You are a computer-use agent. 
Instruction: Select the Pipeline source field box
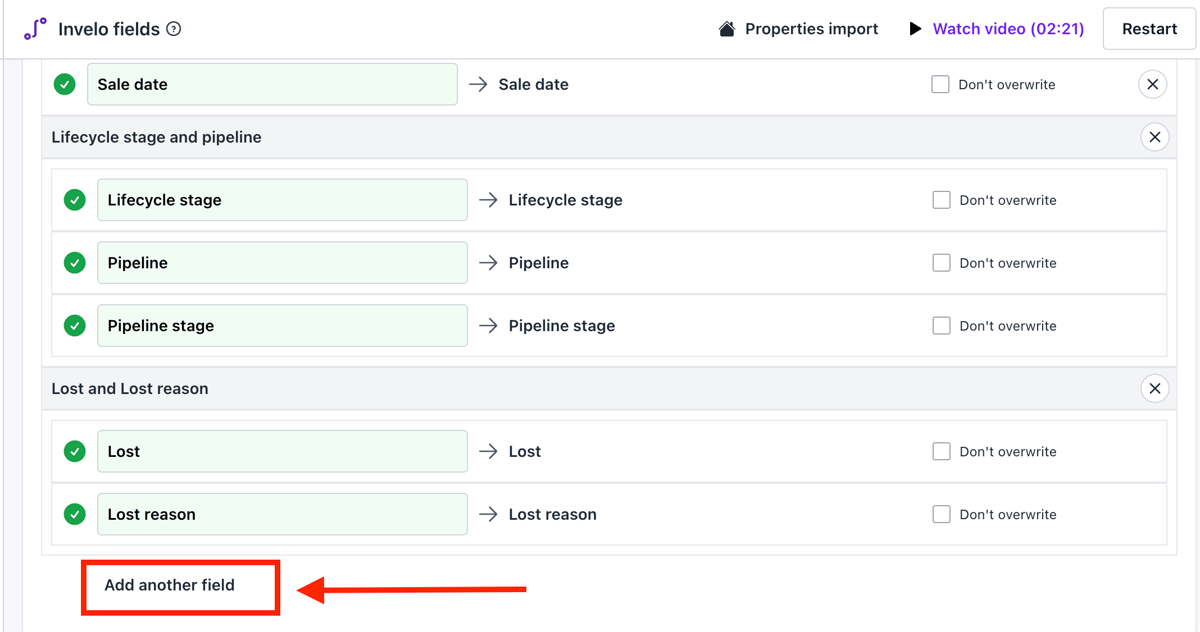pos(282,263)
